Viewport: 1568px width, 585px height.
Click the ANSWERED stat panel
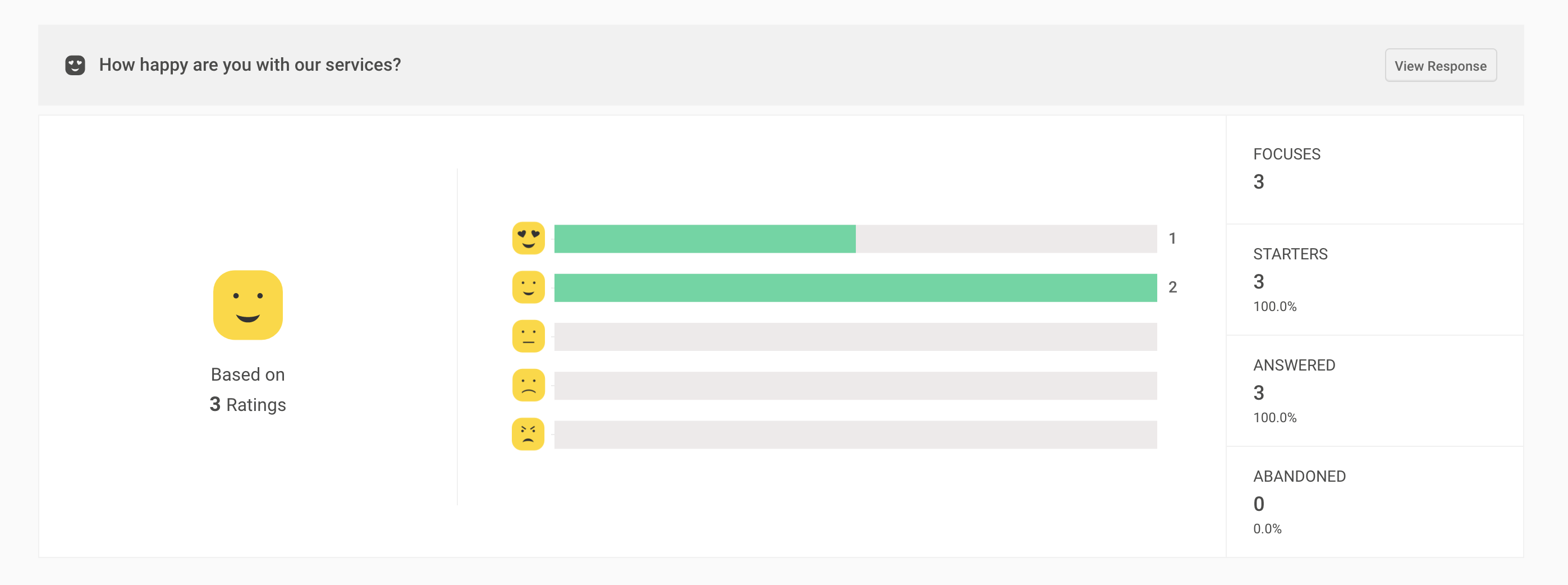1374,391
